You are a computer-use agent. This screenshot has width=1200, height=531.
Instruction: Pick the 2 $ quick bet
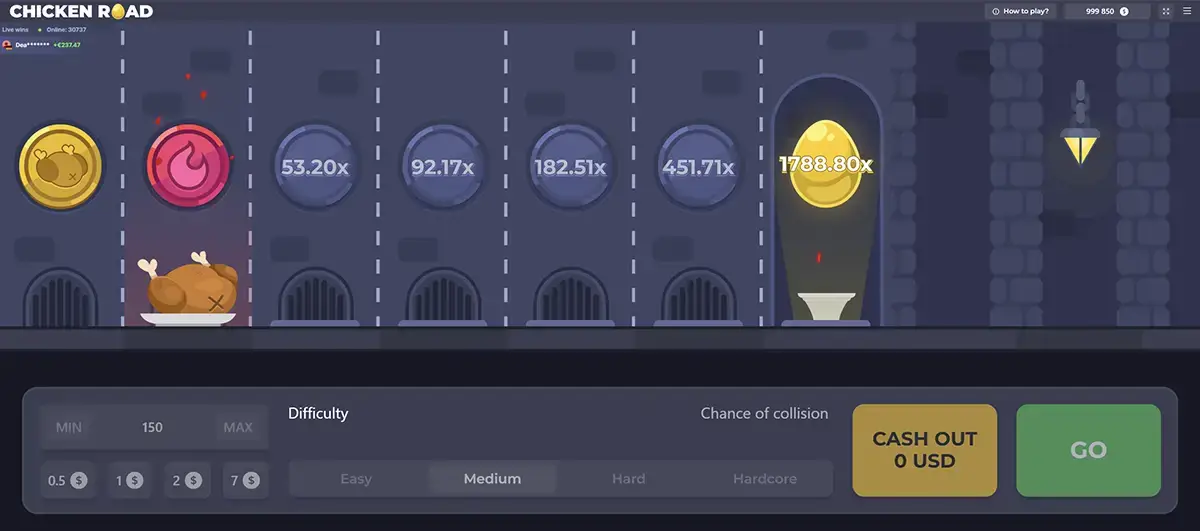(x=187, y=481)
